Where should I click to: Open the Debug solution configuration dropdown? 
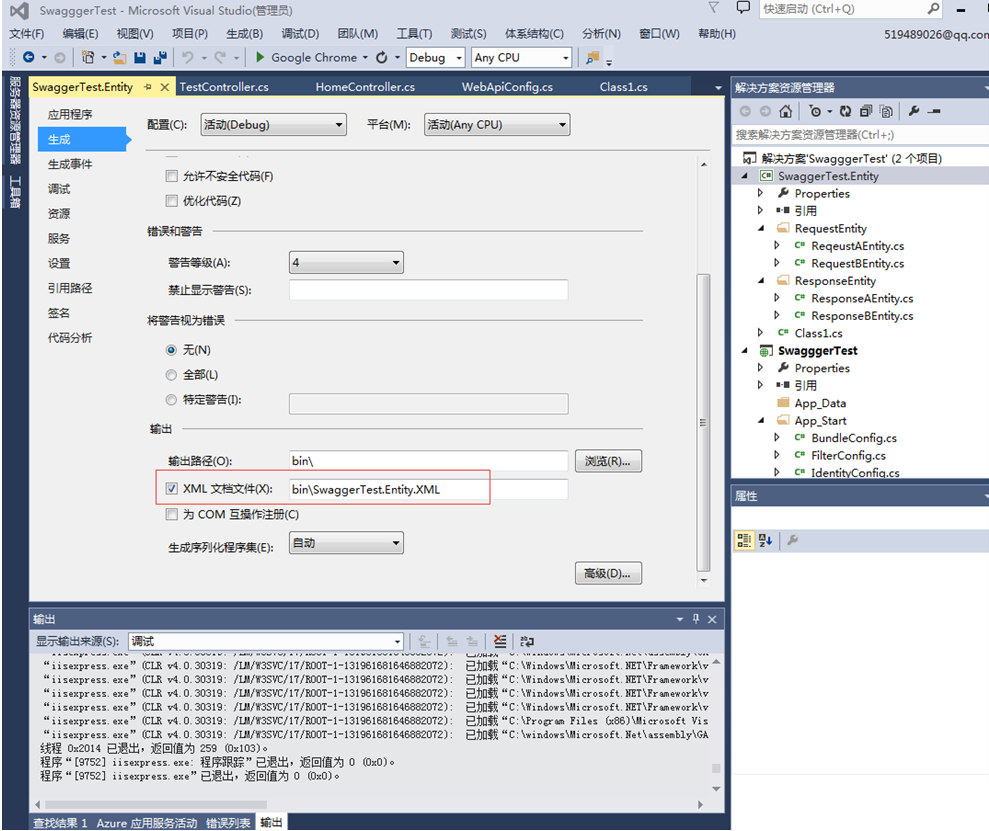[x=436, y=57]
